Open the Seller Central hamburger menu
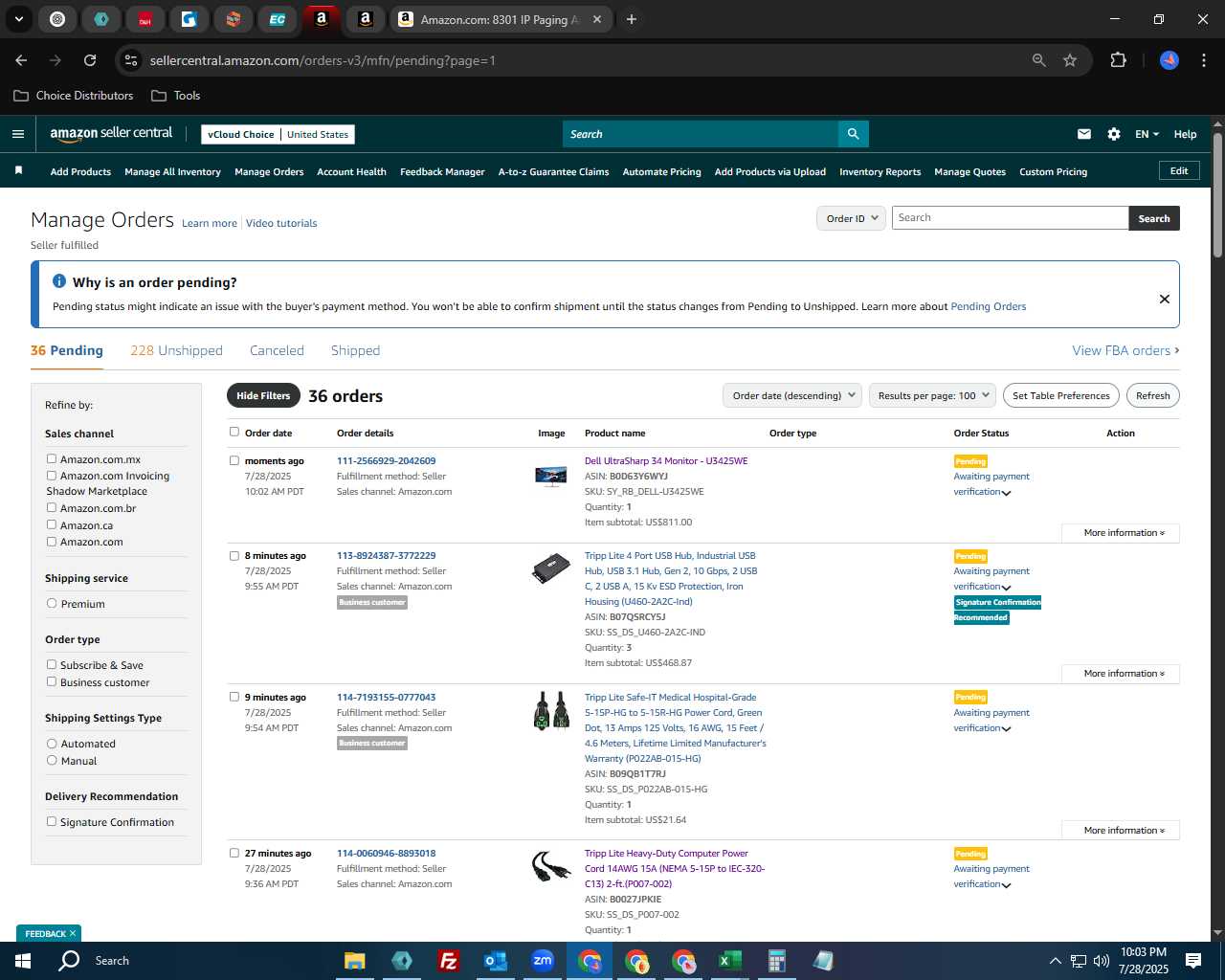The image size is (1225, 980). pyautogui.click(x=17, y=134)
